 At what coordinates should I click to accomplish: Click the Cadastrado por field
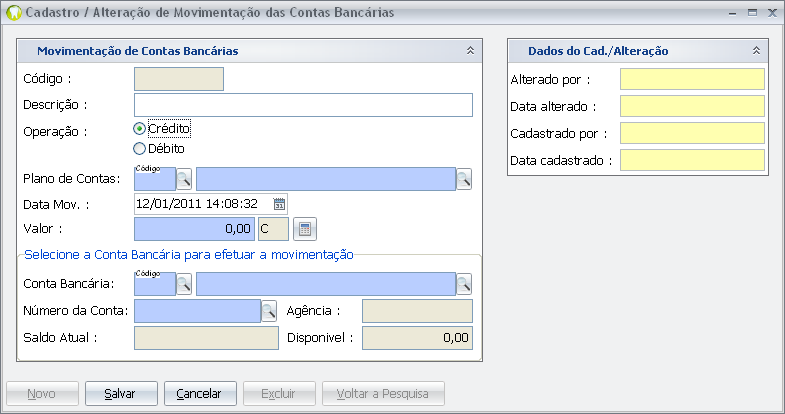point(692,133)
